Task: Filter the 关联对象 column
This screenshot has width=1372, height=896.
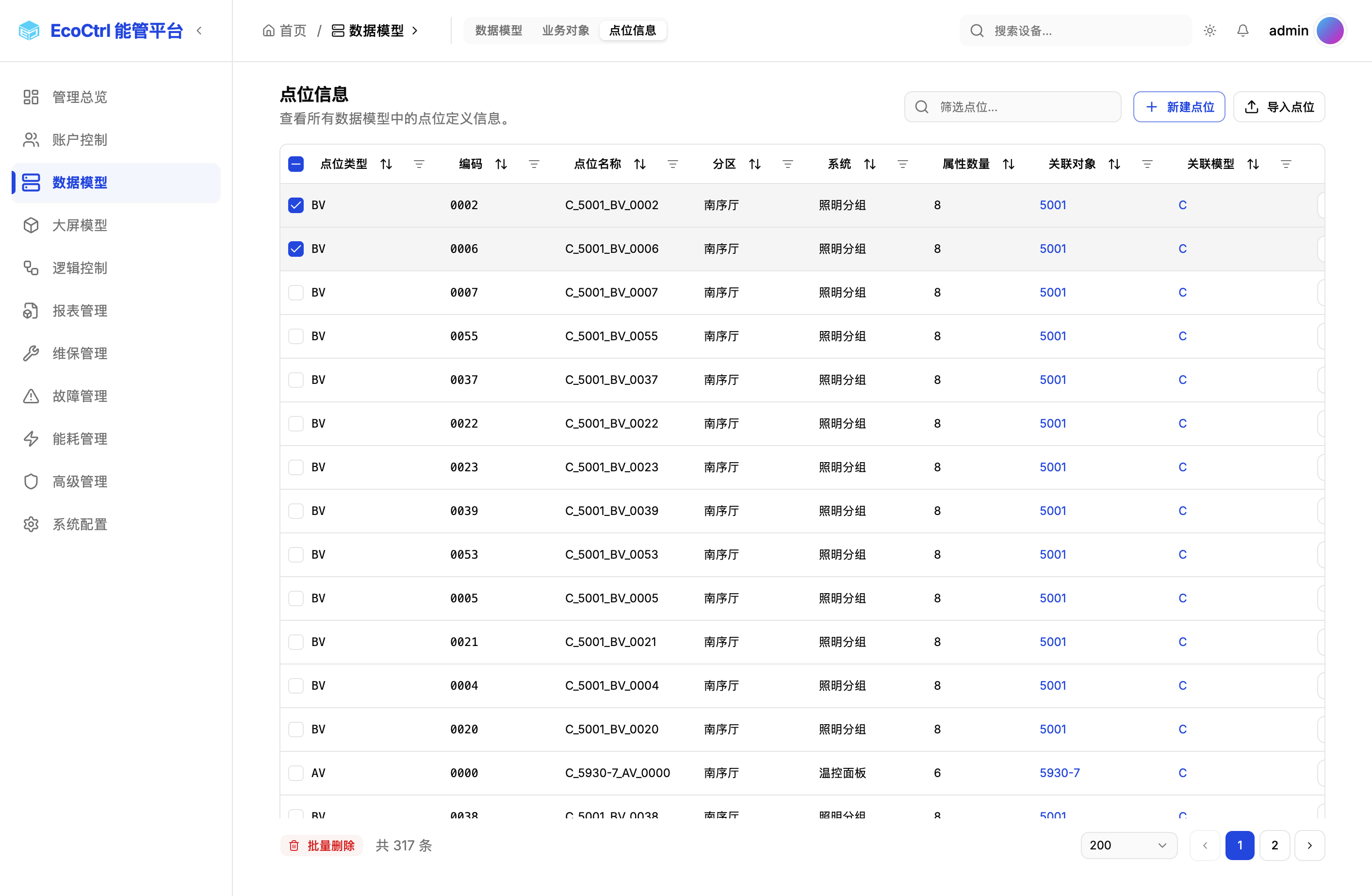Action: (x=1147, y=165)
